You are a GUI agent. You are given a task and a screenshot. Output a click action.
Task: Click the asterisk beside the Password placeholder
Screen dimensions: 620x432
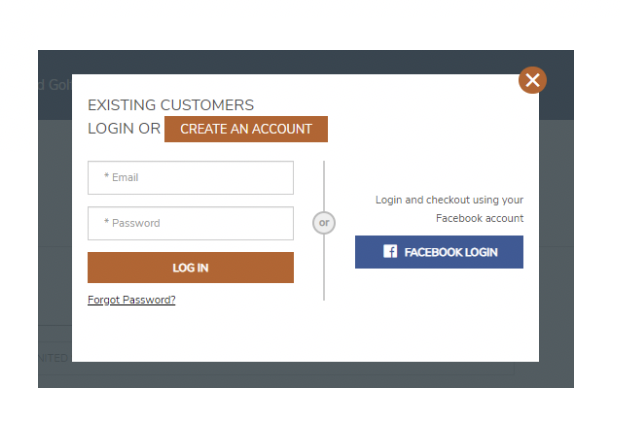coord(106,221)
